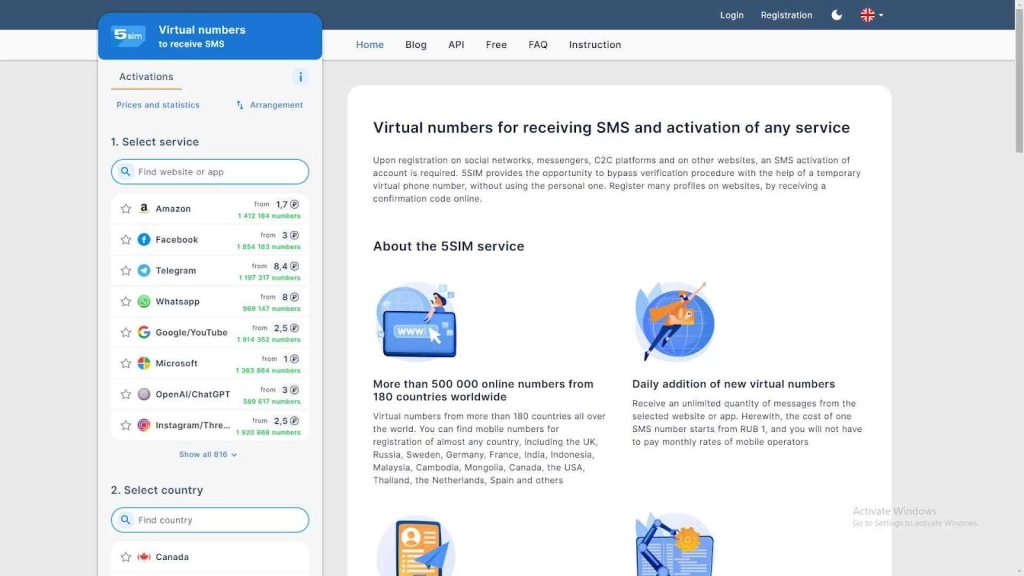The image size is (1024, 576).
Task: Expand the Show all 816 services list
Action: coord(208,455)
